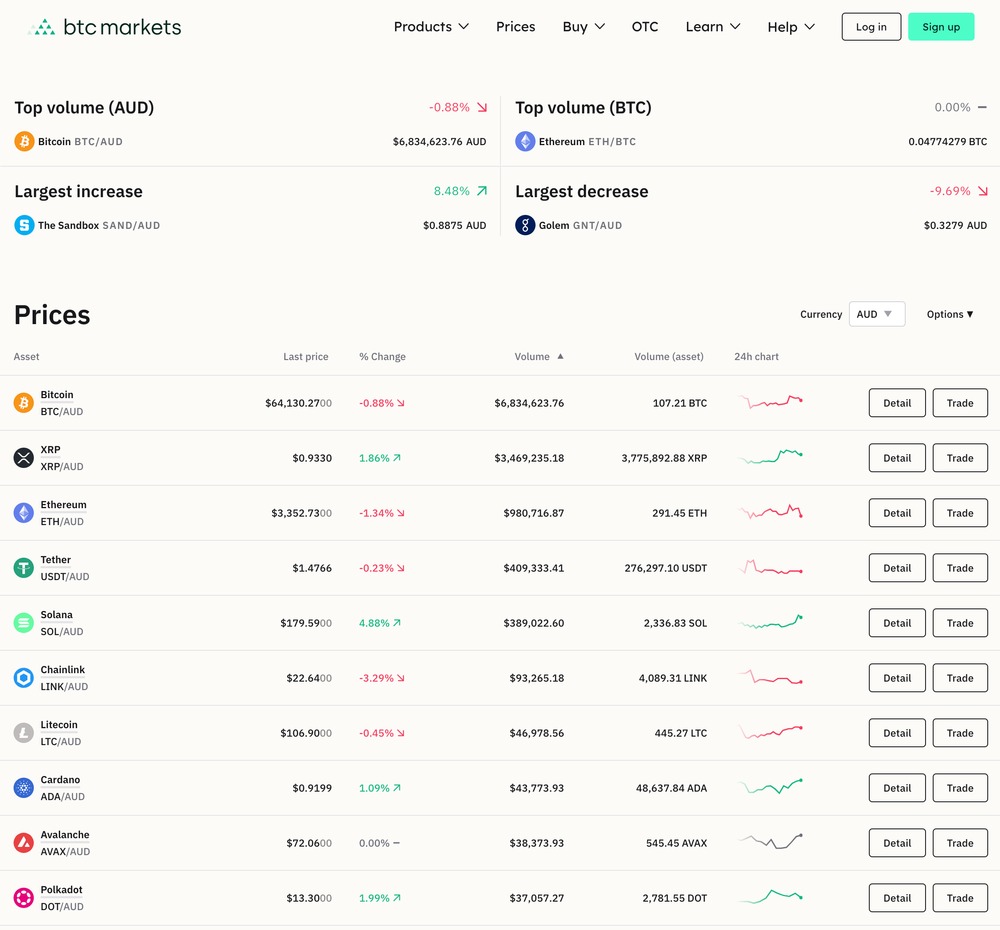
Task: Click the Avalanche coin icon
Action: pyautogui.click(x=24, y=843)
